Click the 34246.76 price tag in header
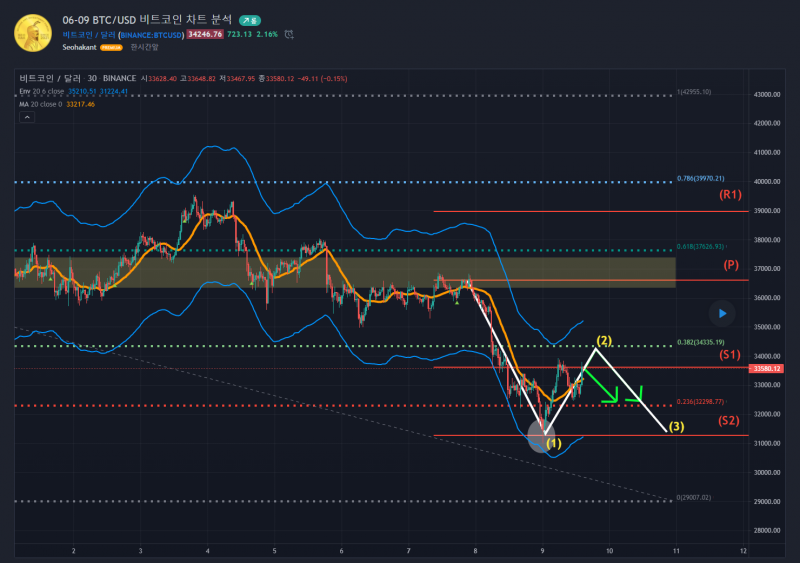The image size is (800, 563). click(204, 34)
